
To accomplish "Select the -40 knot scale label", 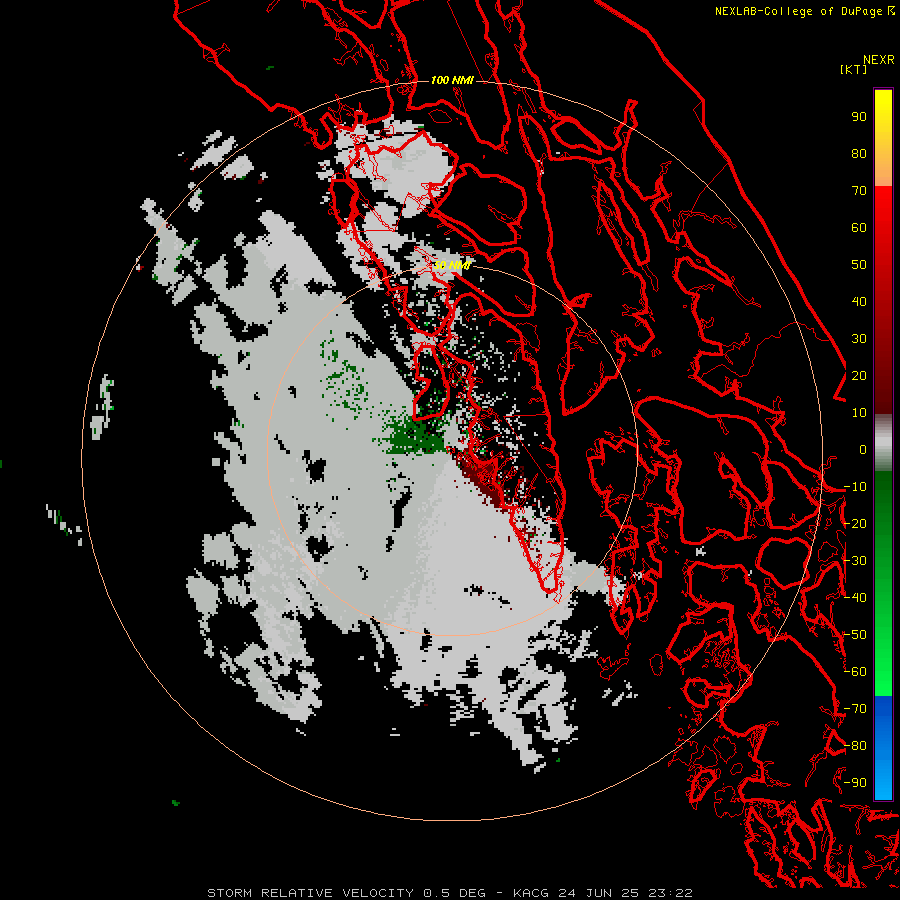I will (x=855, y=598).
